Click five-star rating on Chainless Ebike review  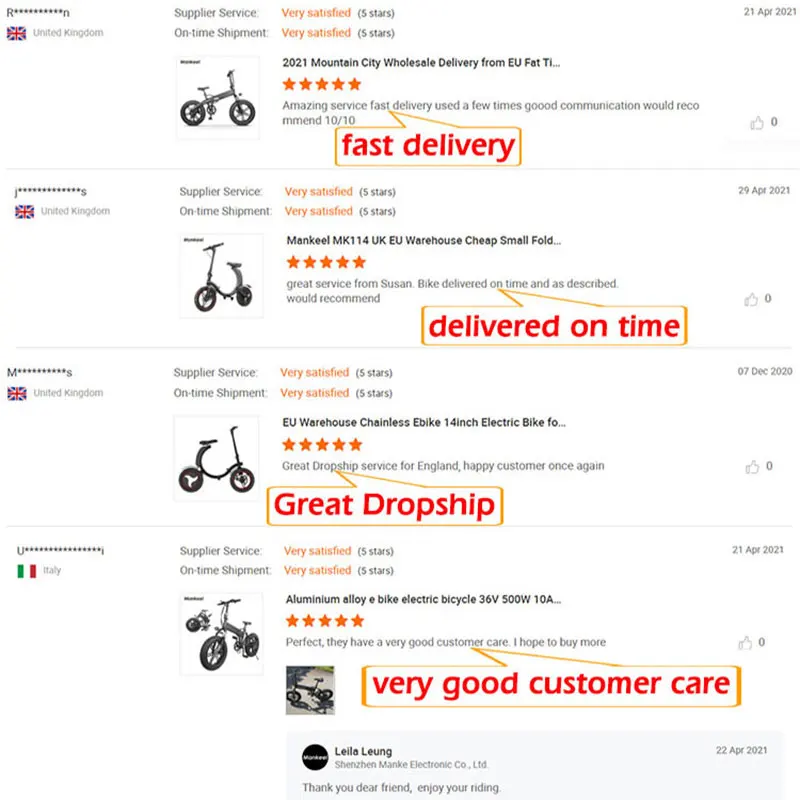point(322,444)
